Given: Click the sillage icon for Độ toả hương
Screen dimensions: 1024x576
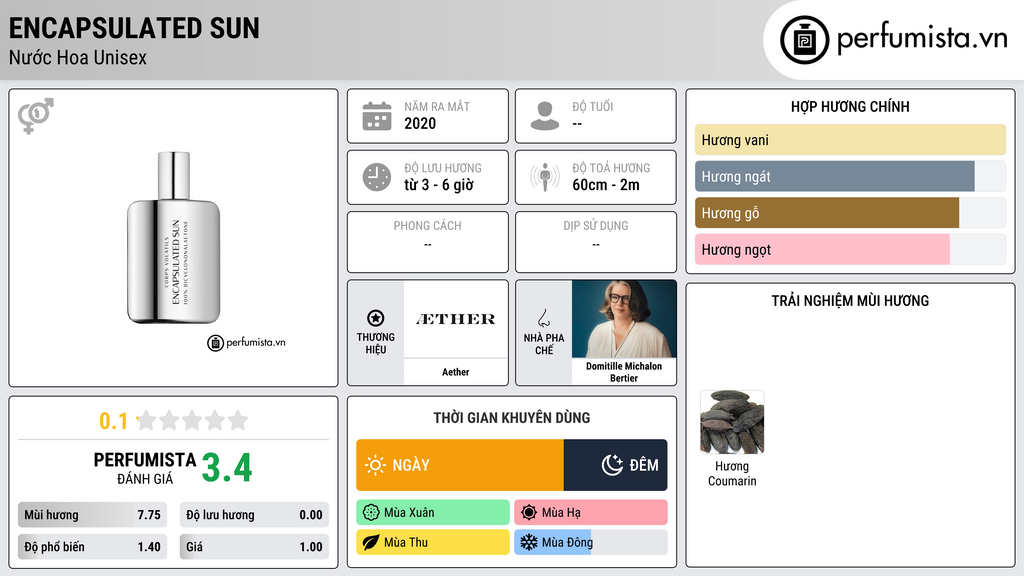Looking at the screenshot, I should click(x=545, y=177).
